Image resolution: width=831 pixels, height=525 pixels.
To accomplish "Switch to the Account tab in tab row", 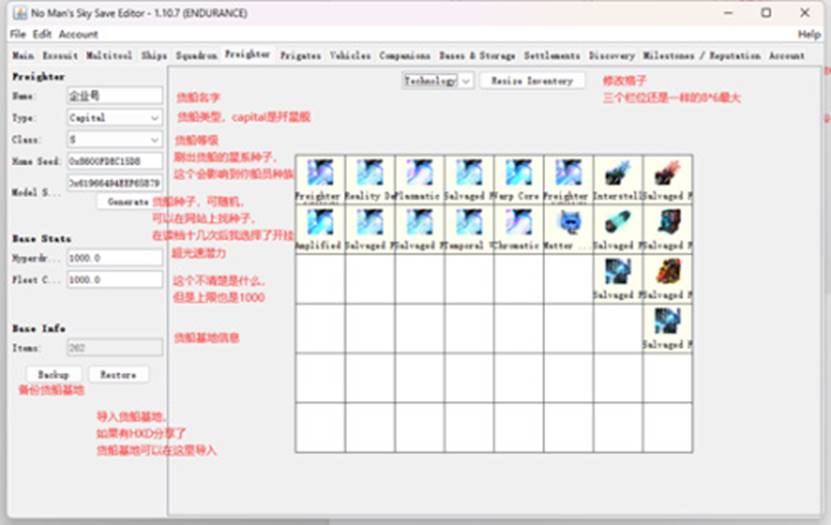I will (786, 55).
